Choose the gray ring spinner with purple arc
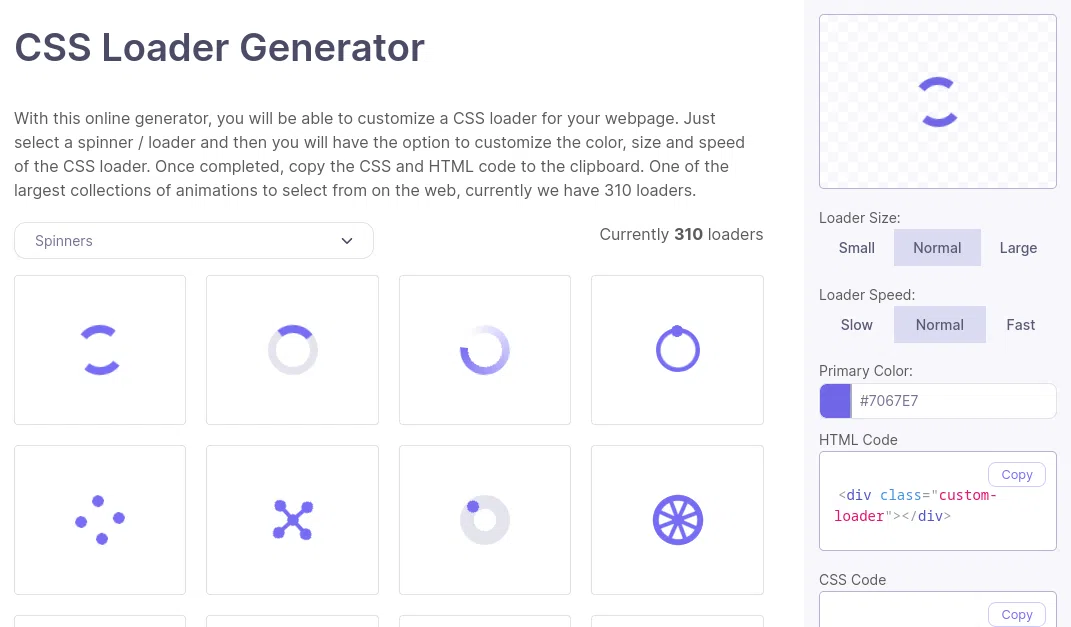This screenshot has height=627, width=1071. (x=292, y=350)
